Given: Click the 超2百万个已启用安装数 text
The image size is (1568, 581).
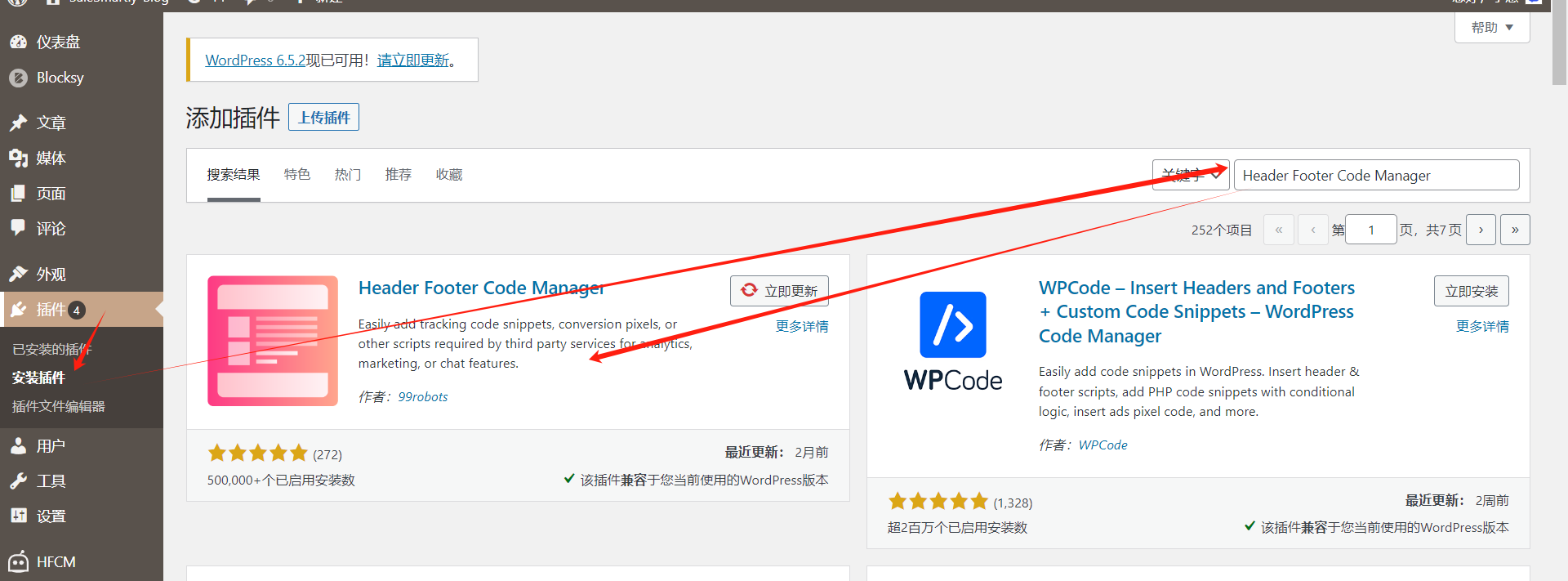Looking at the screenshot, I should 957,528.
